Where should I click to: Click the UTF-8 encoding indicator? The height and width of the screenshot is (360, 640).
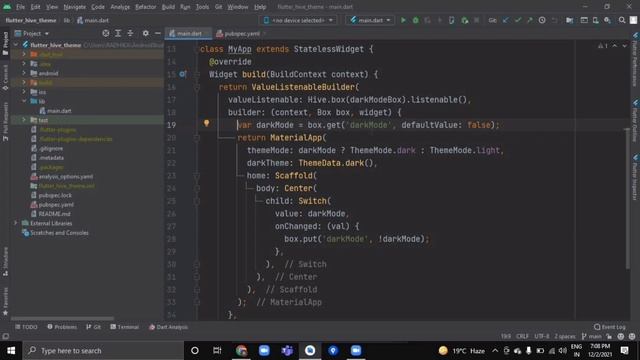point(542,336)
